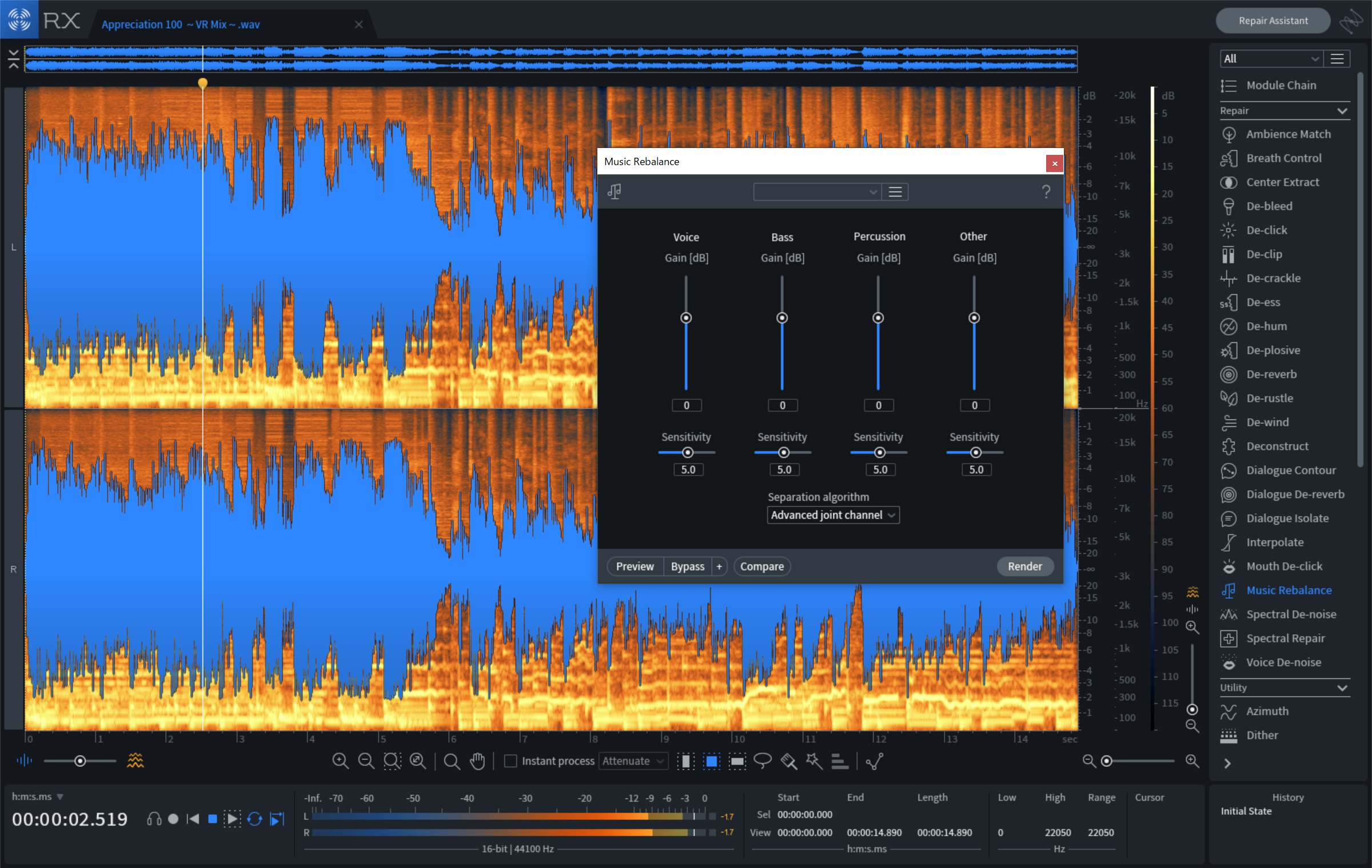Click the RX logo icon at top left
This screenshot has width=1372, height=868.
tap(19, 19)
